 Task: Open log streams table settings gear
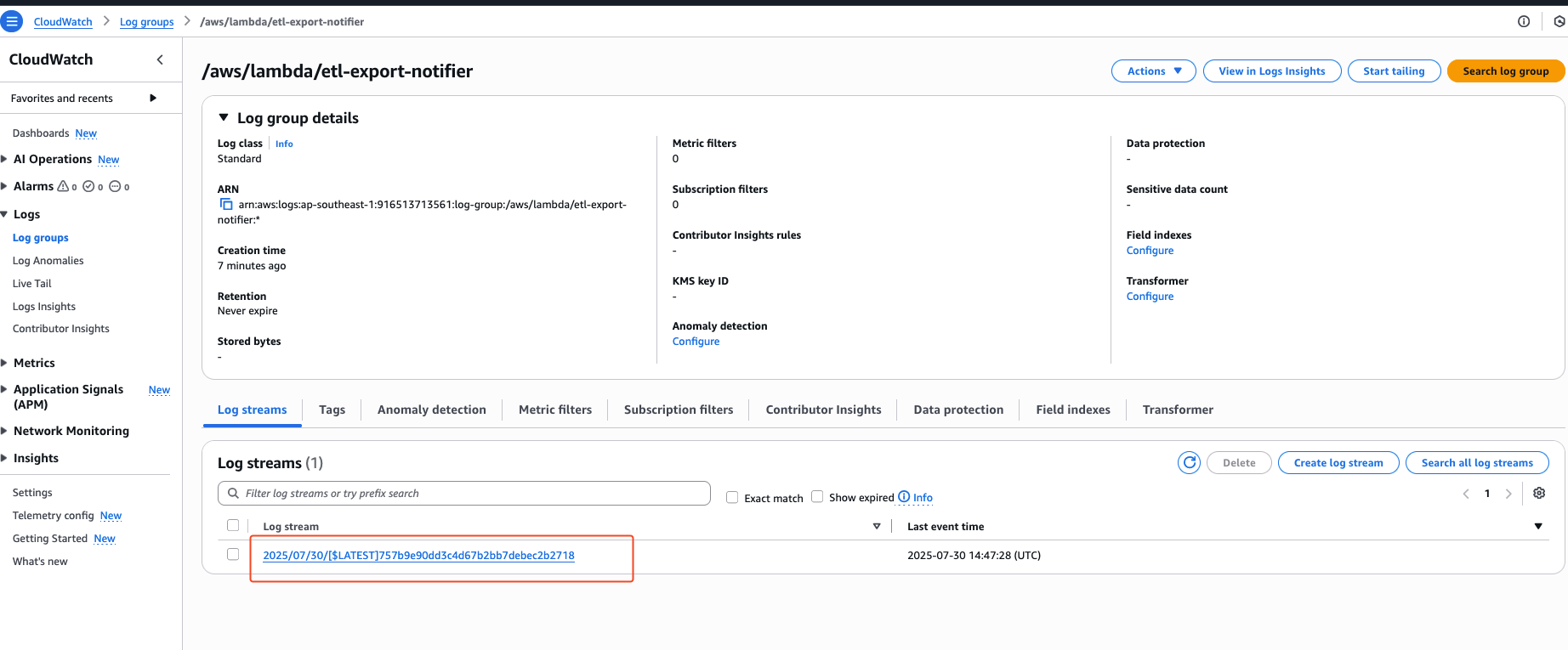click(1539, 493)
